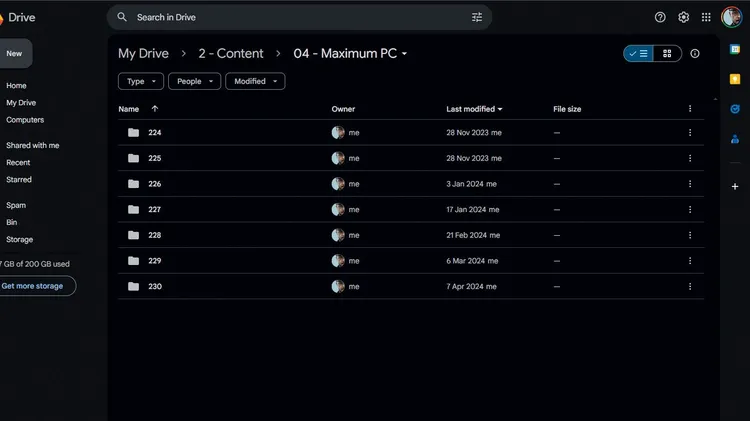Click Get more storage button
The image size is (750, 421).
point(33,286)
